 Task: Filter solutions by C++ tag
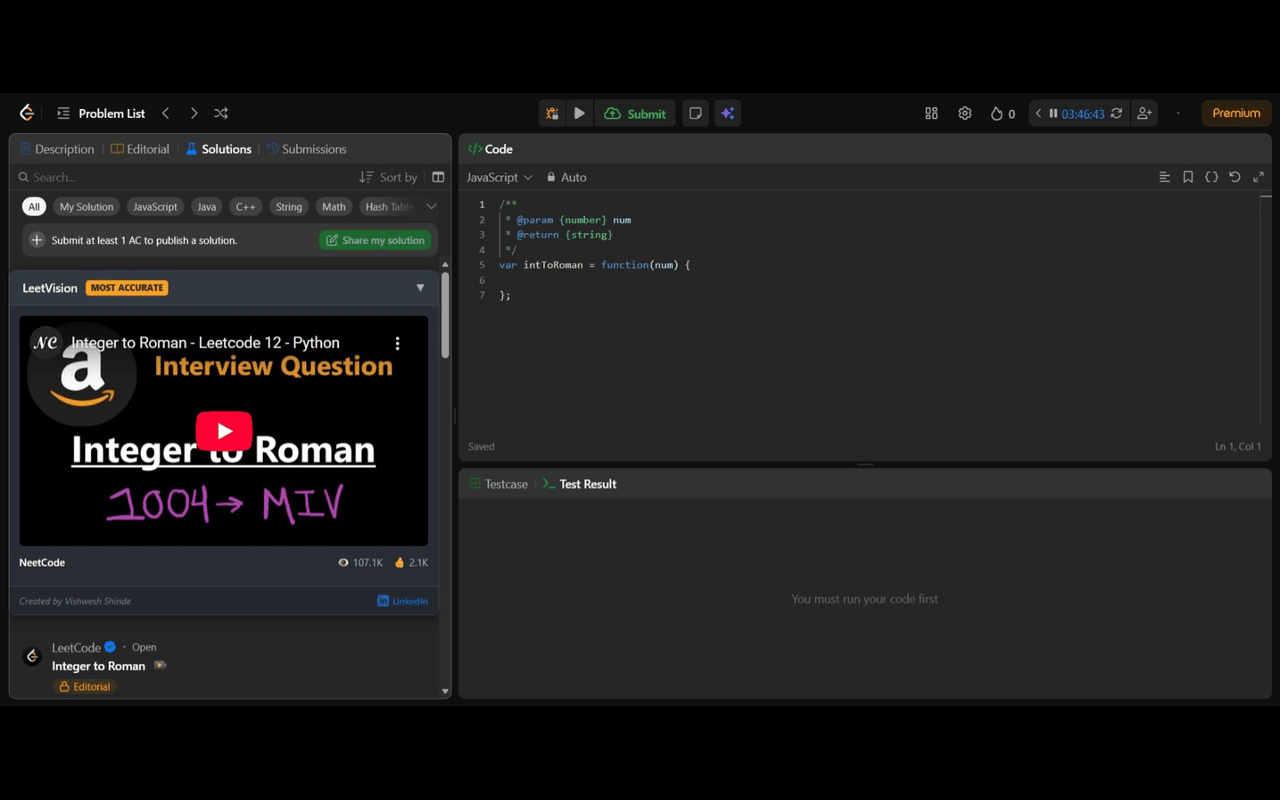tap(246, 207)
